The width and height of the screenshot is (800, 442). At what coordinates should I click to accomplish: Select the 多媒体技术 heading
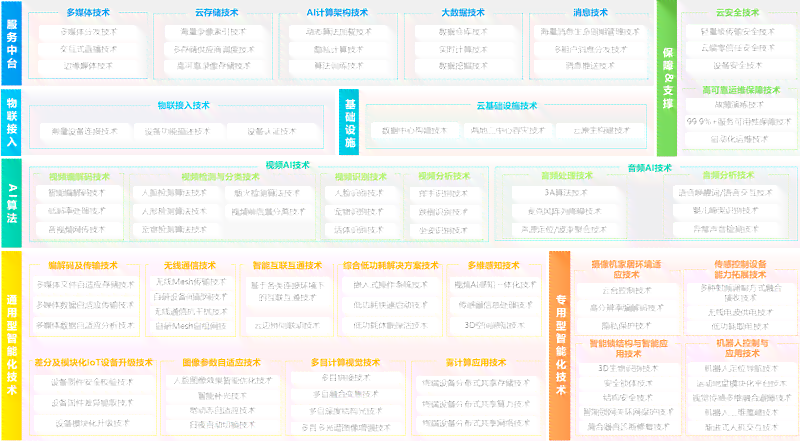click(x=88, y=12)
